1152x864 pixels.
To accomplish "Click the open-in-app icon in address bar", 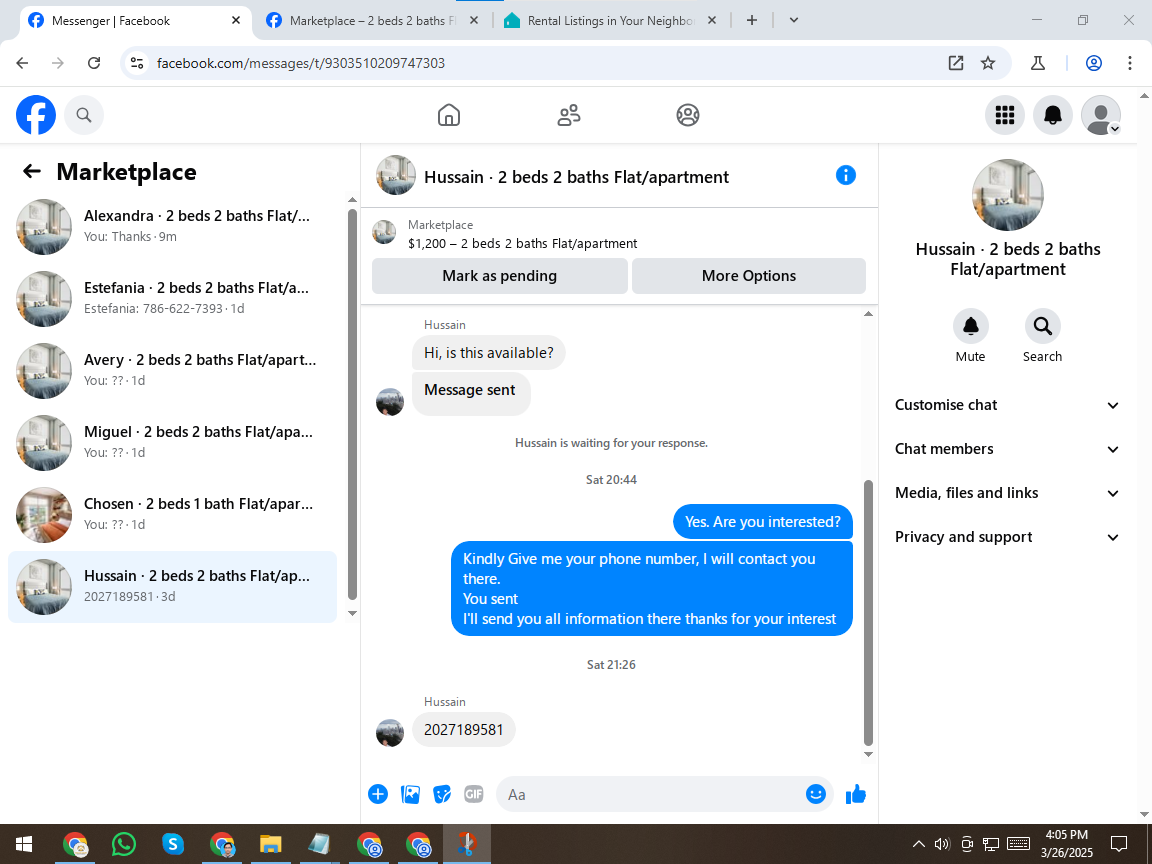I will (956, 63).
